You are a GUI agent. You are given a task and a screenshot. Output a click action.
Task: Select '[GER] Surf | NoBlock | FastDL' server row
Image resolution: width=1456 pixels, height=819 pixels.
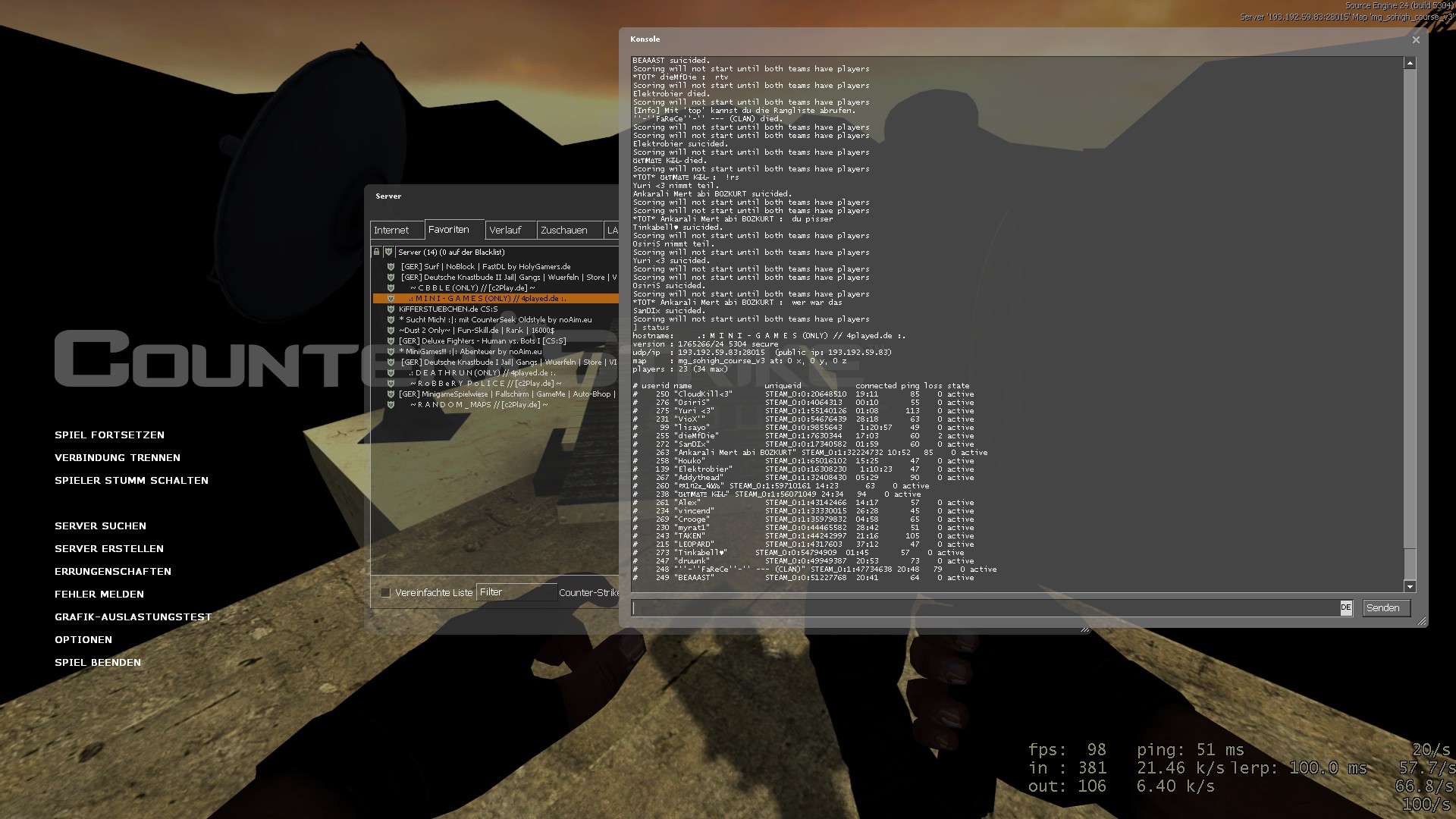496,267
